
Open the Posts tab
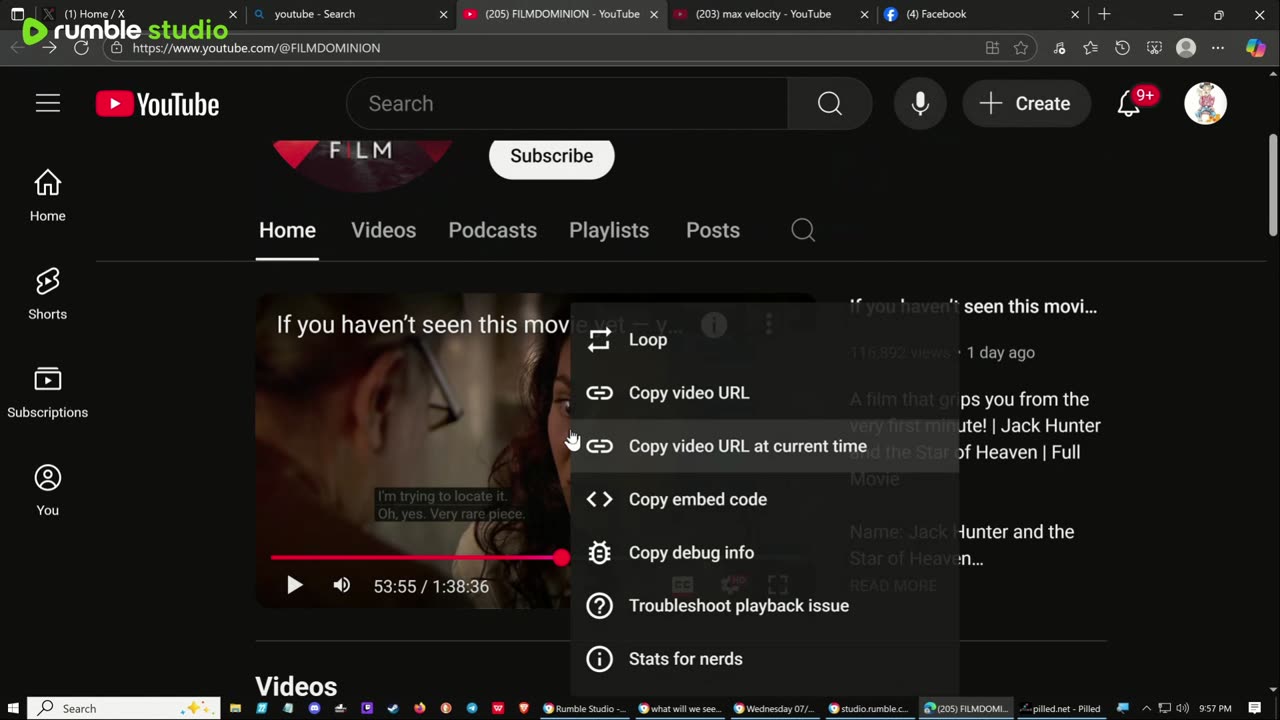713,230
